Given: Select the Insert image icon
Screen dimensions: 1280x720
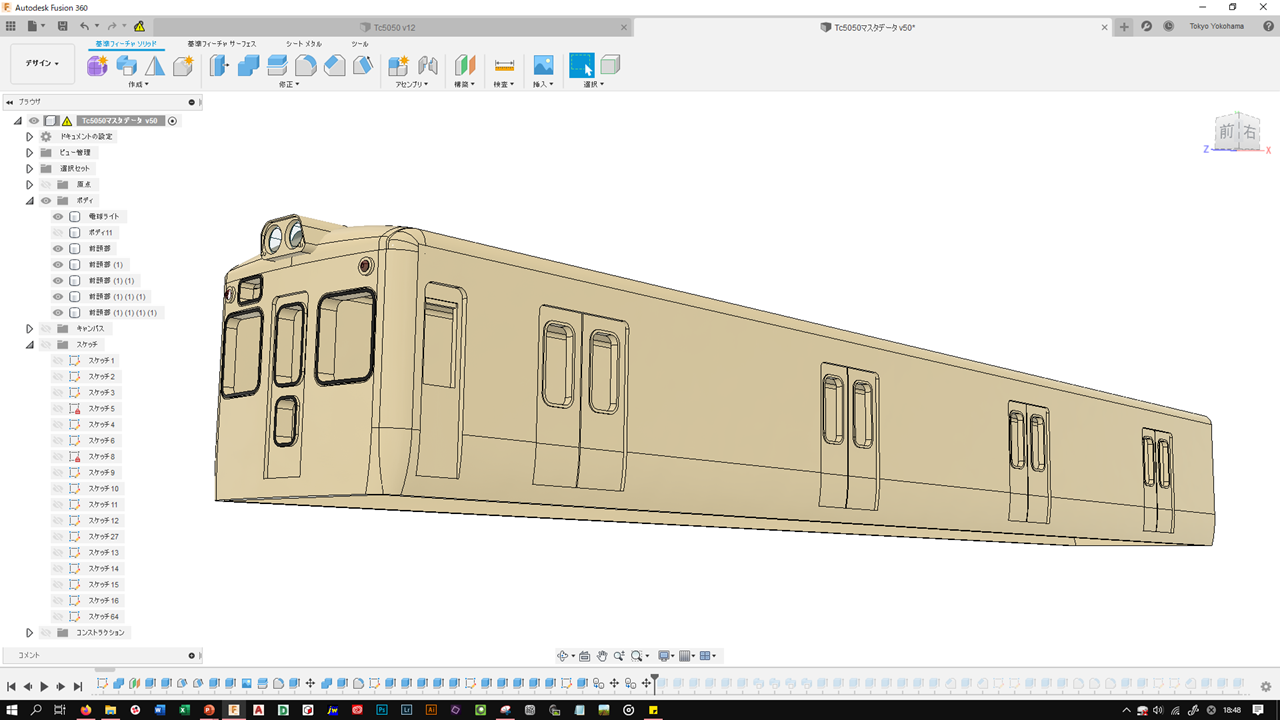Looking at the screenshot, I should (543, 66).
